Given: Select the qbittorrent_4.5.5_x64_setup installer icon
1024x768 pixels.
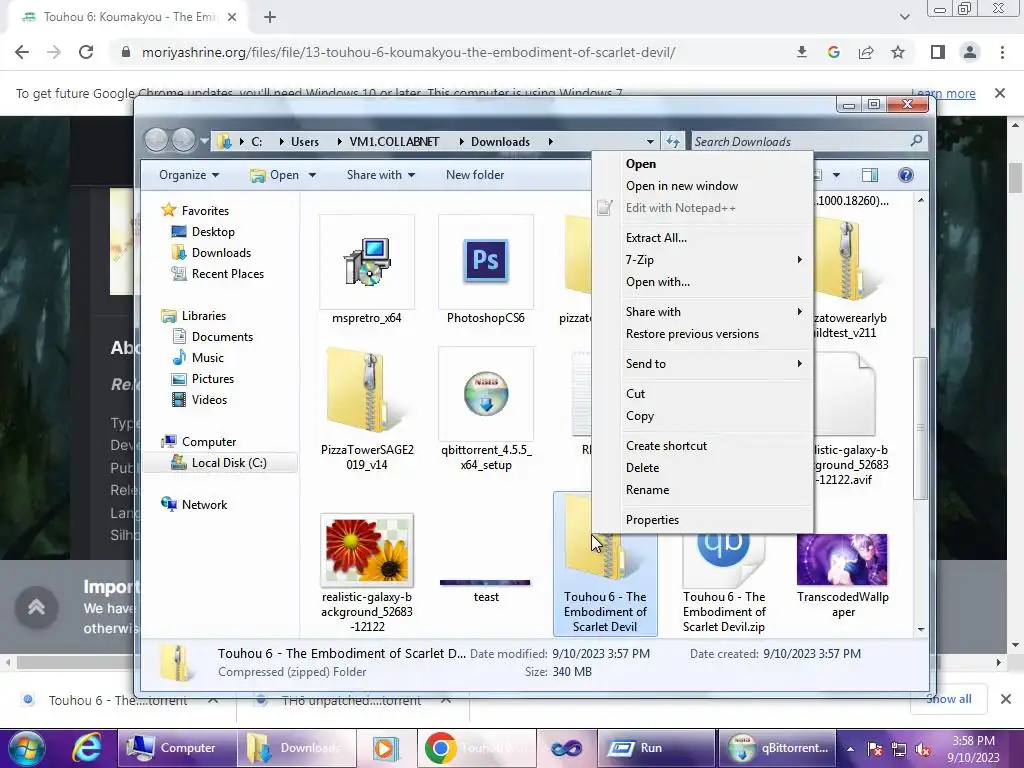Looking at the screenshot, I should 486,393.
